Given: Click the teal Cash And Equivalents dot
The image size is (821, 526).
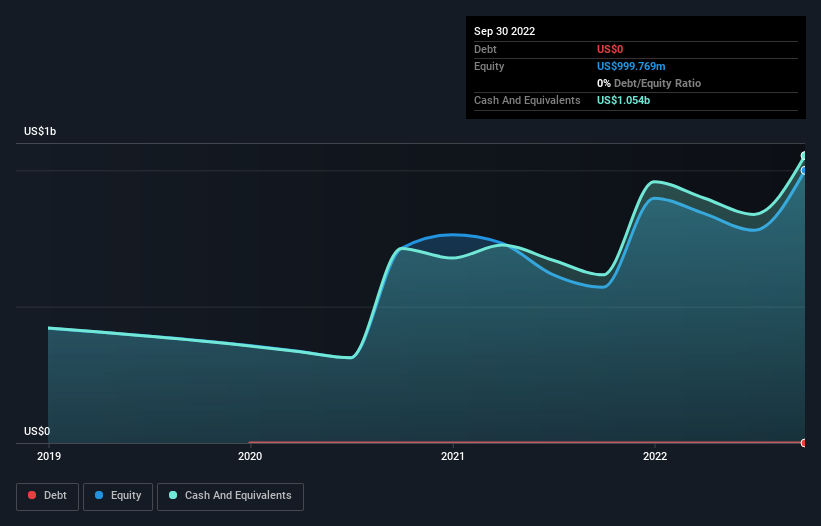Looking at the screenshot, I should click(x=173, y=495).
